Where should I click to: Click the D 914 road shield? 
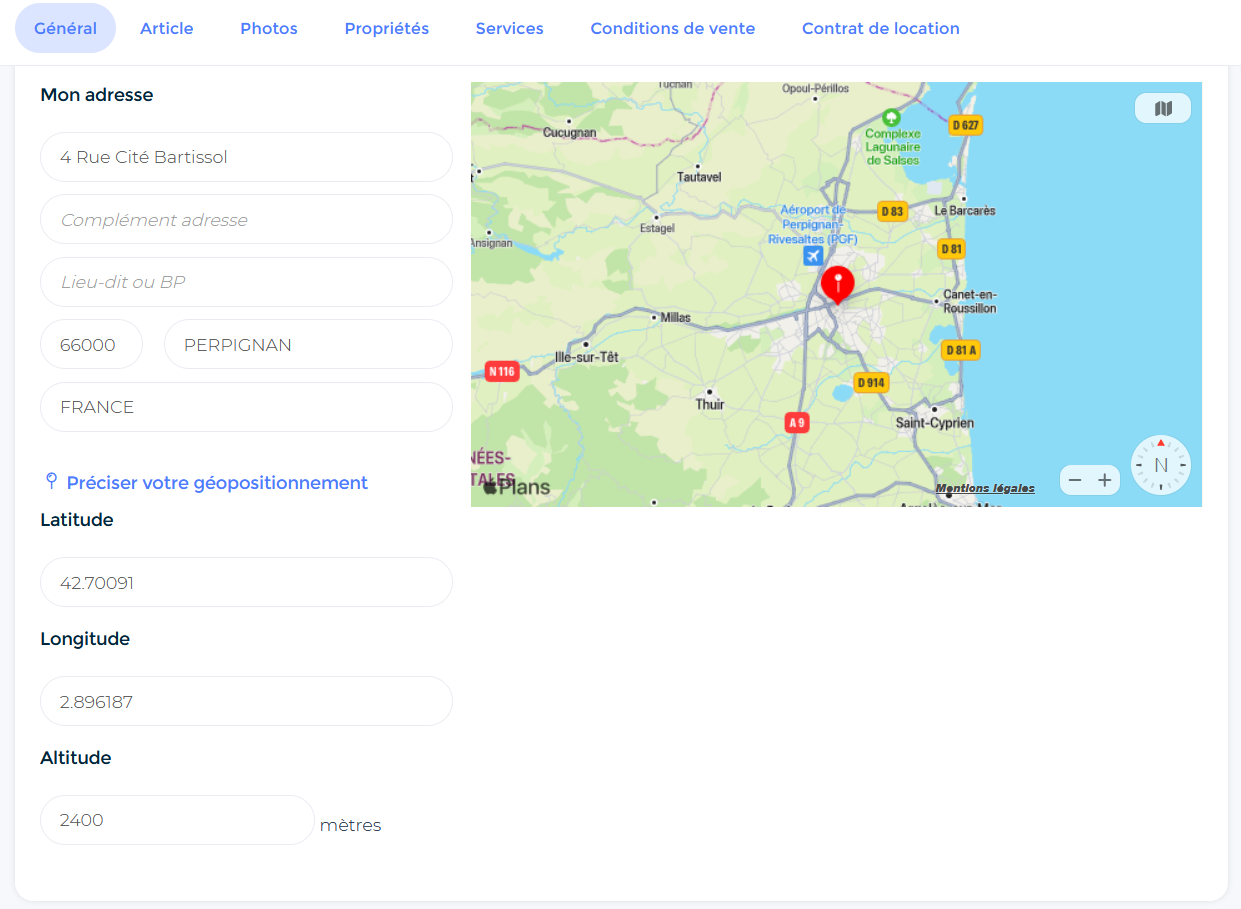coord(871,382)
